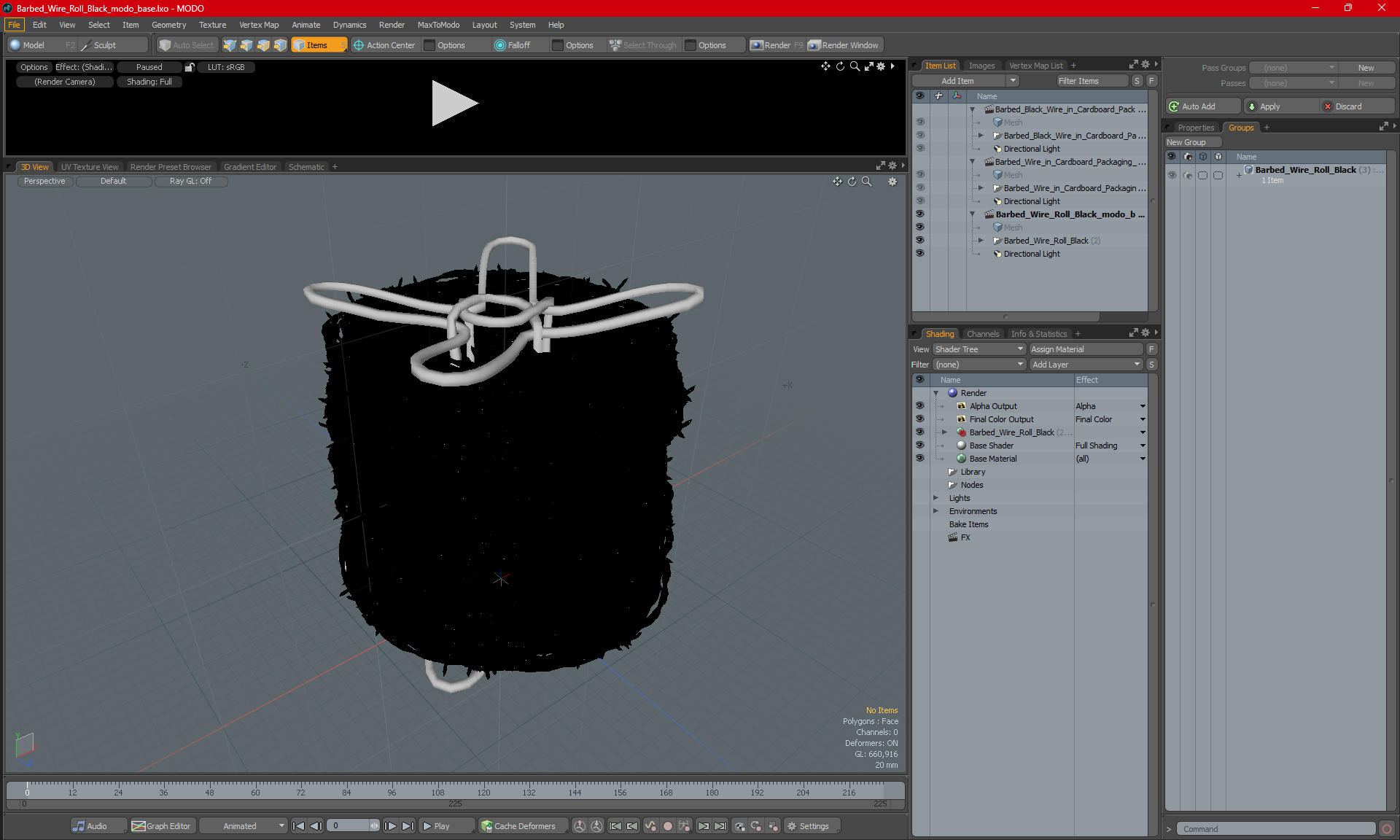Image resolution: width=1400 pixels, height=840 pixels.
Task: Open the Geometry menu
Action: [x=168, y=25]
